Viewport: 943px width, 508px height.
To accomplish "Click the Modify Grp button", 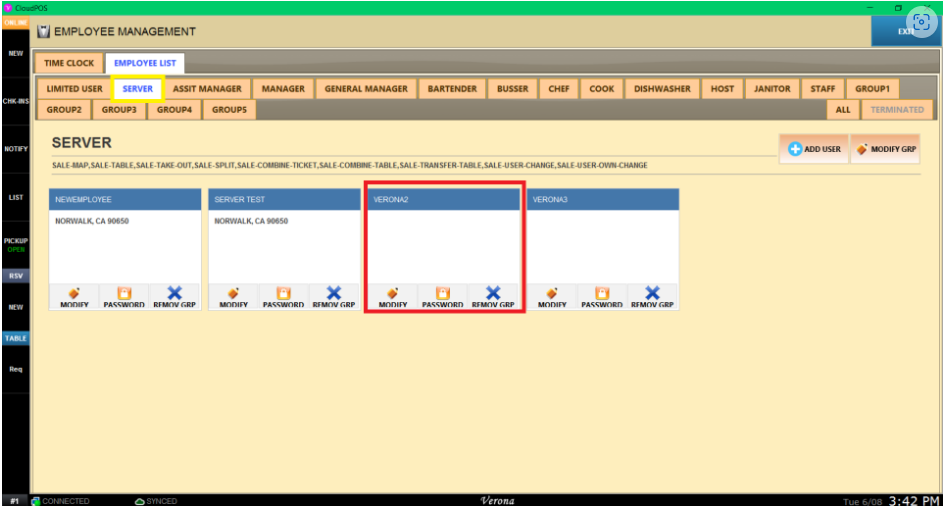I will tap(884, 149).
